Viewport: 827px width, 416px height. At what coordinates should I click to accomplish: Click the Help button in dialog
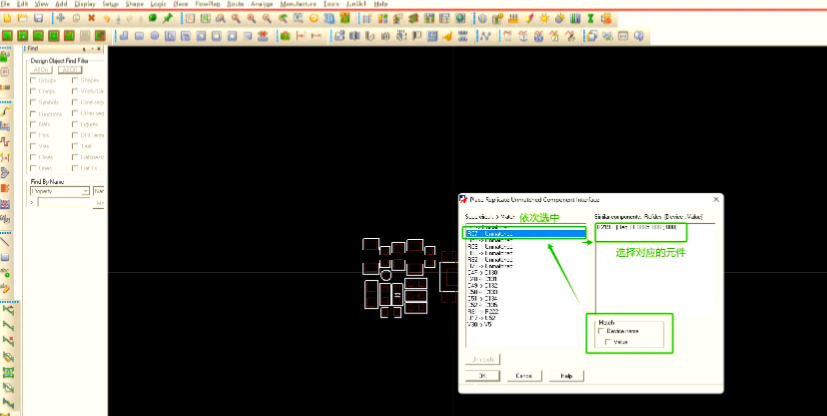click(x=565, y=376)
